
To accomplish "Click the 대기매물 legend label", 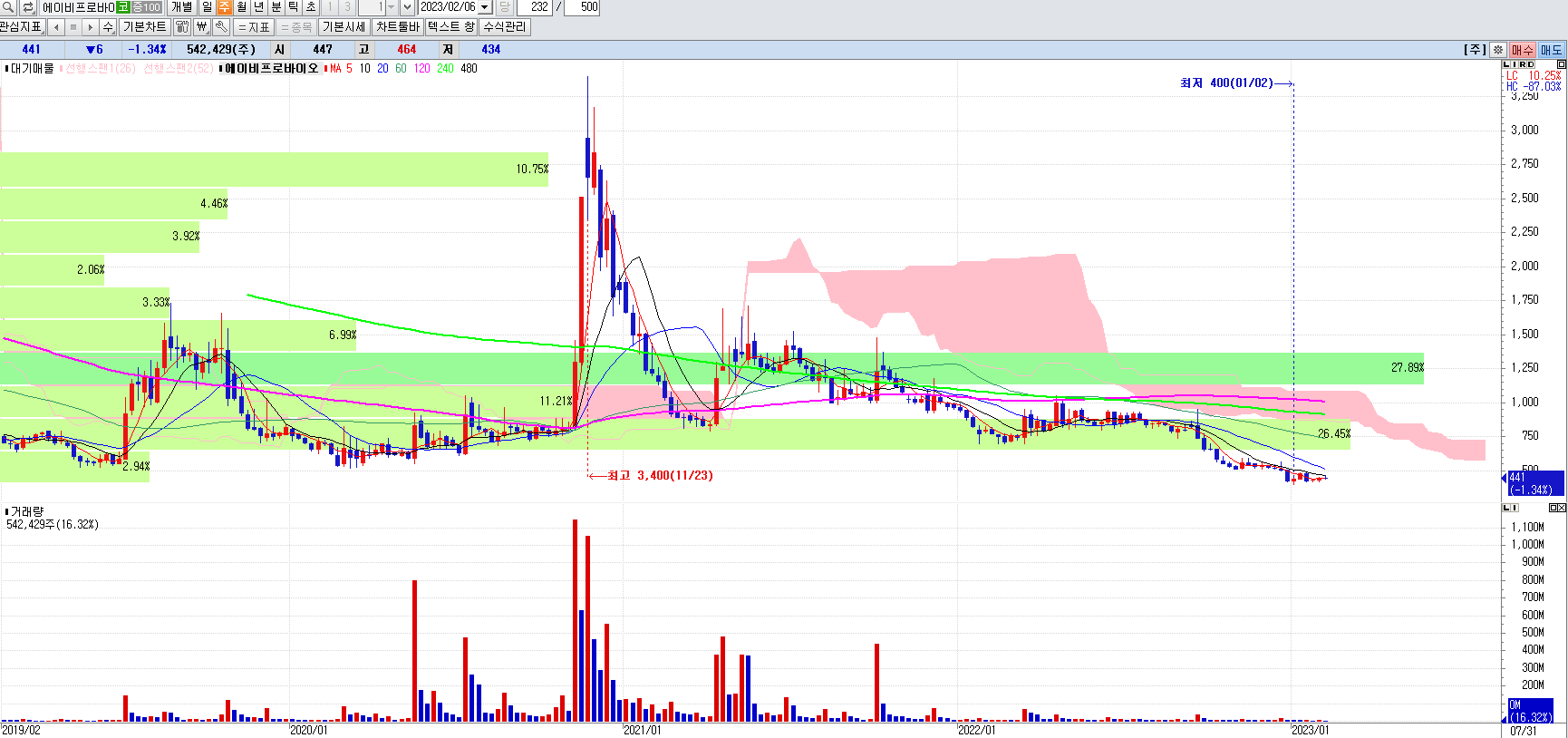I will coord(31,68).
